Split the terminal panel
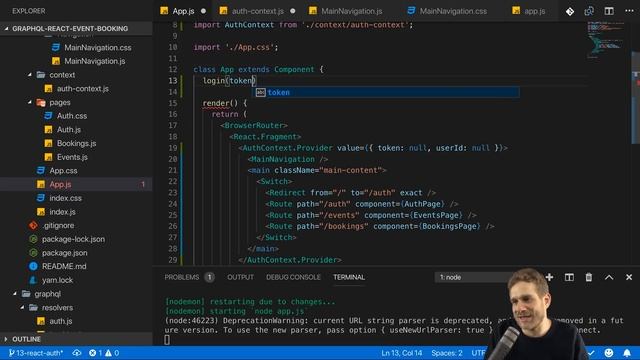 pyautogui.click(x=569, y=278)
